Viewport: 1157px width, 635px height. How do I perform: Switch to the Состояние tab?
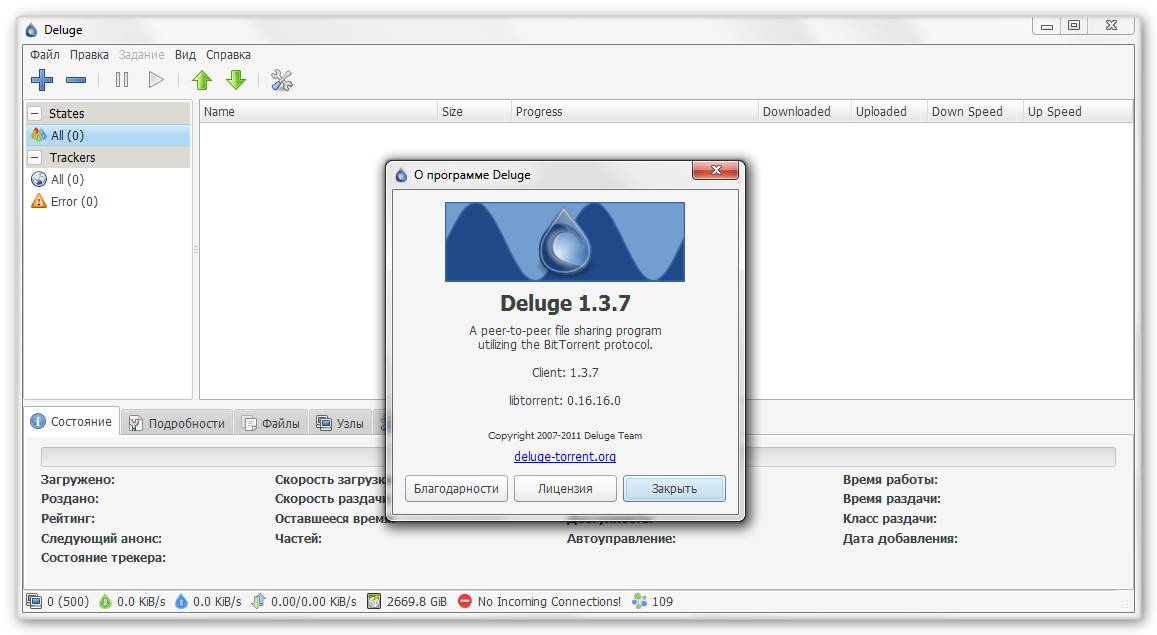pyautogui.click(x=72, y=421)
